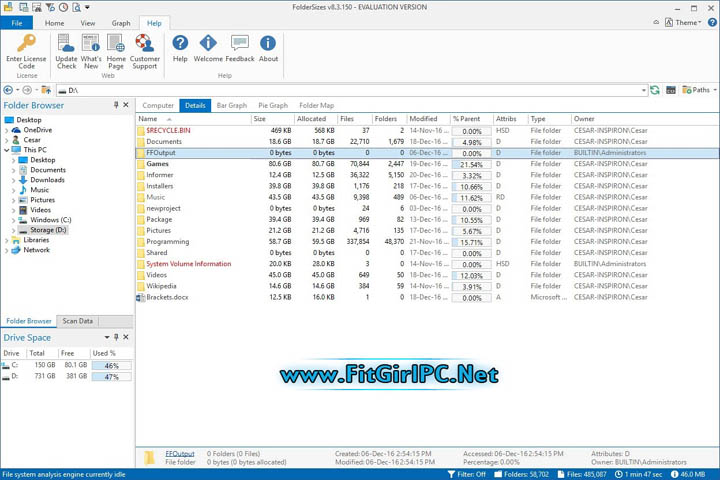Screen dimensions: 720x480
Task: Click the path address input field
Action: coord(350,90)
